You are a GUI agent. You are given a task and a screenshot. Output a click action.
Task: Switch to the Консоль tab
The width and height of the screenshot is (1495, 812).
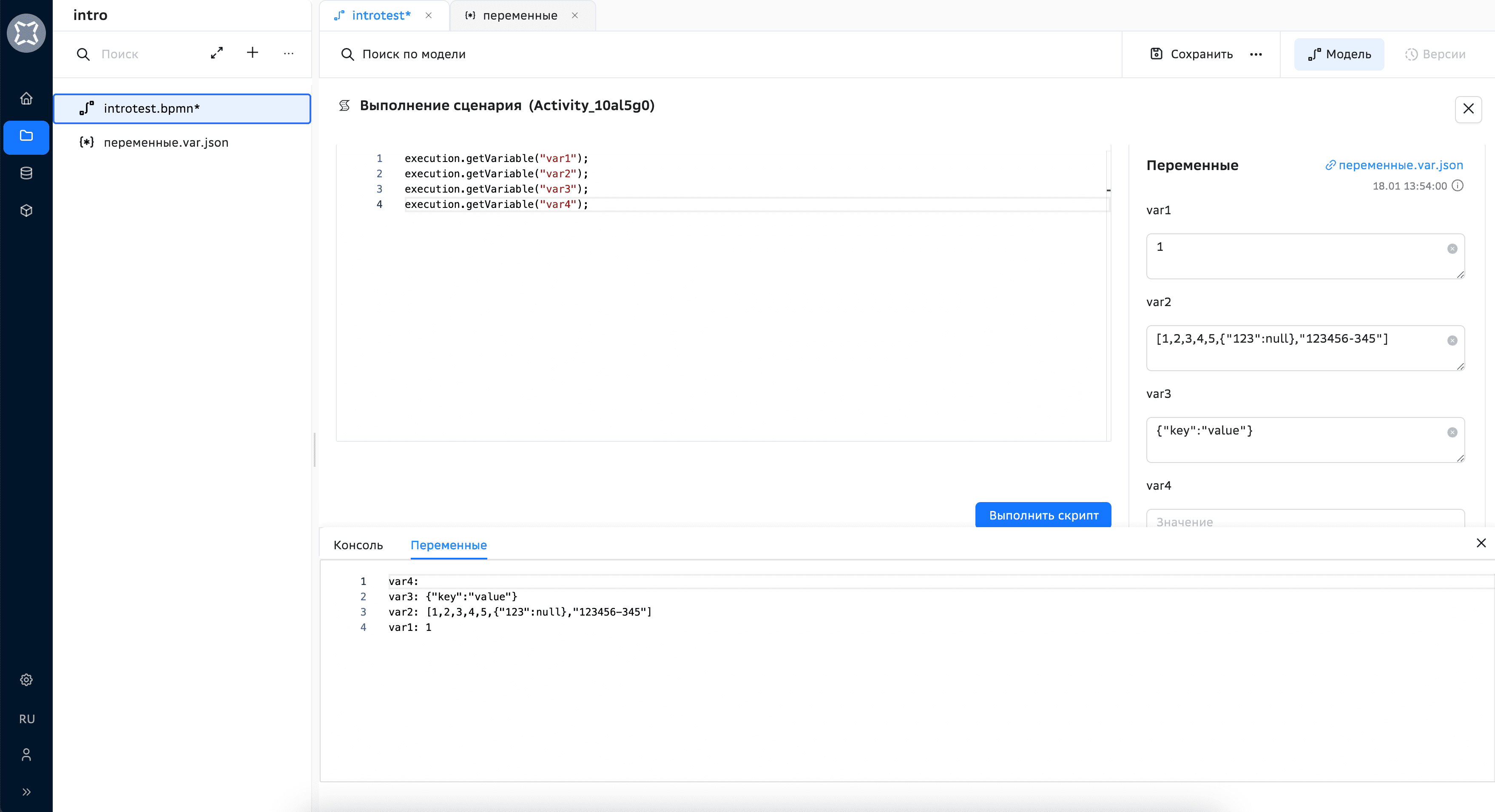358,545
